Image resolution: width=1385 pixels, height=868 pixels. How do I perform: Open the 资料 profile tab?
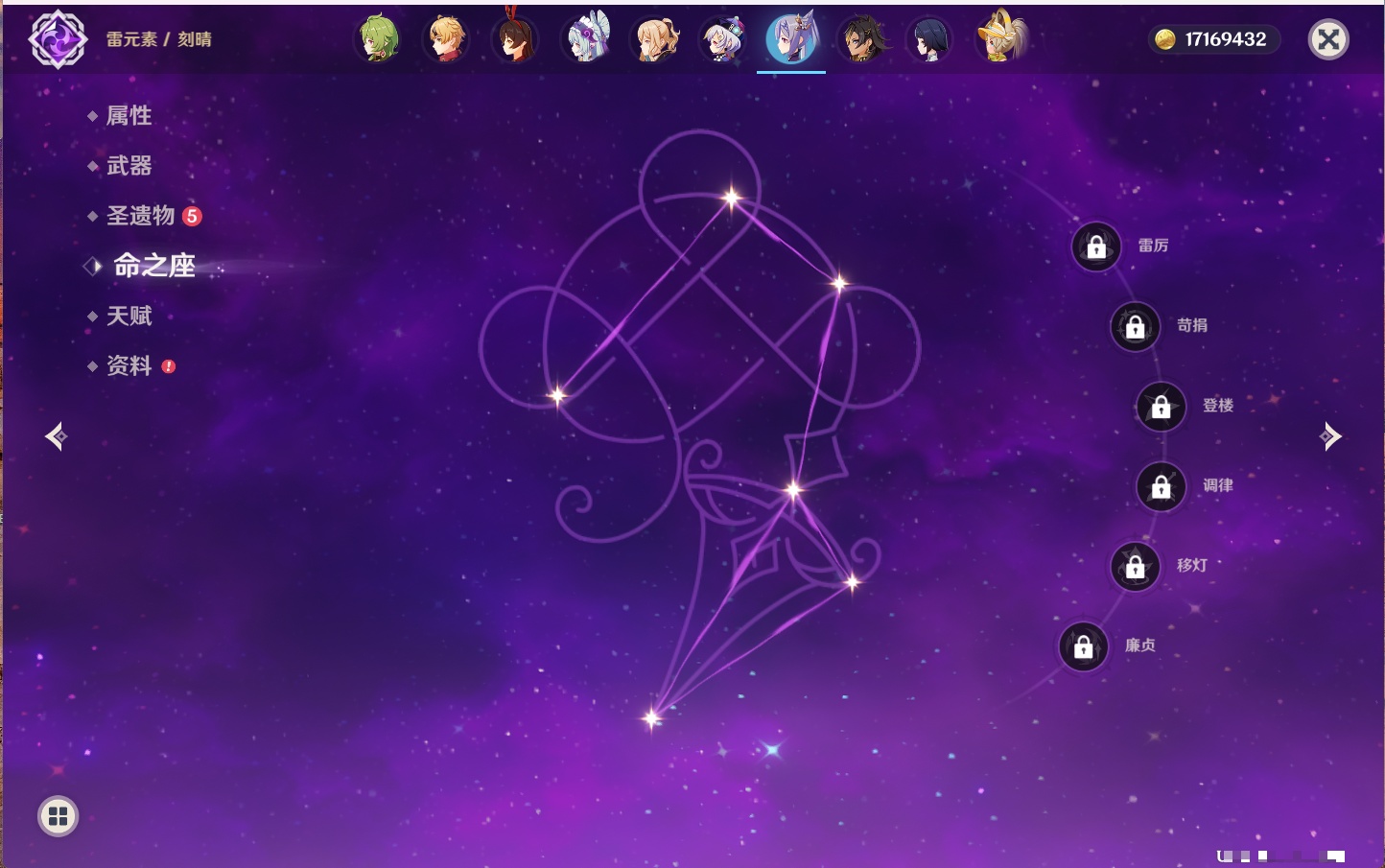[x=129, y=365]
